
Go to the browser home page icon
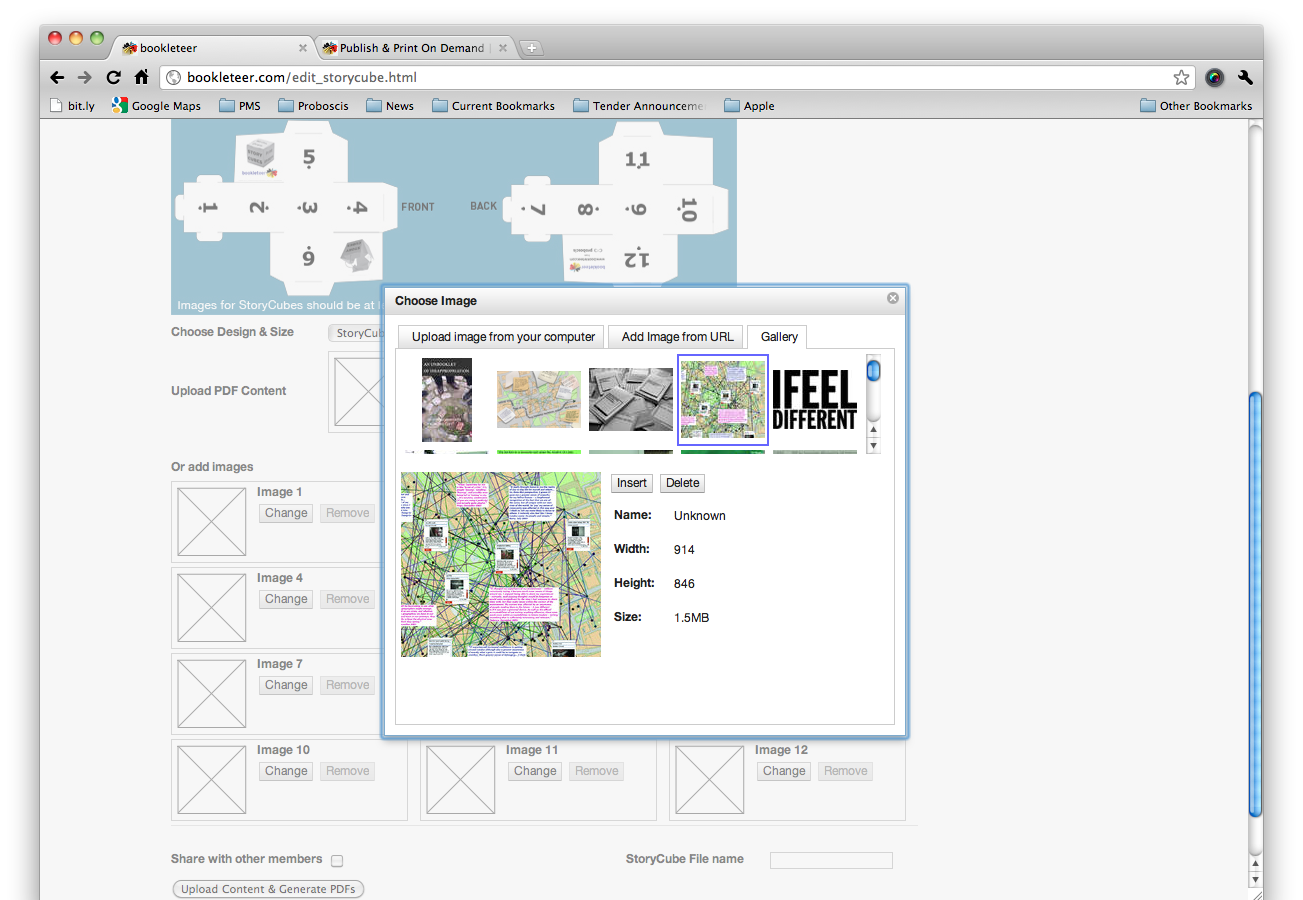(x=141, y=77)
